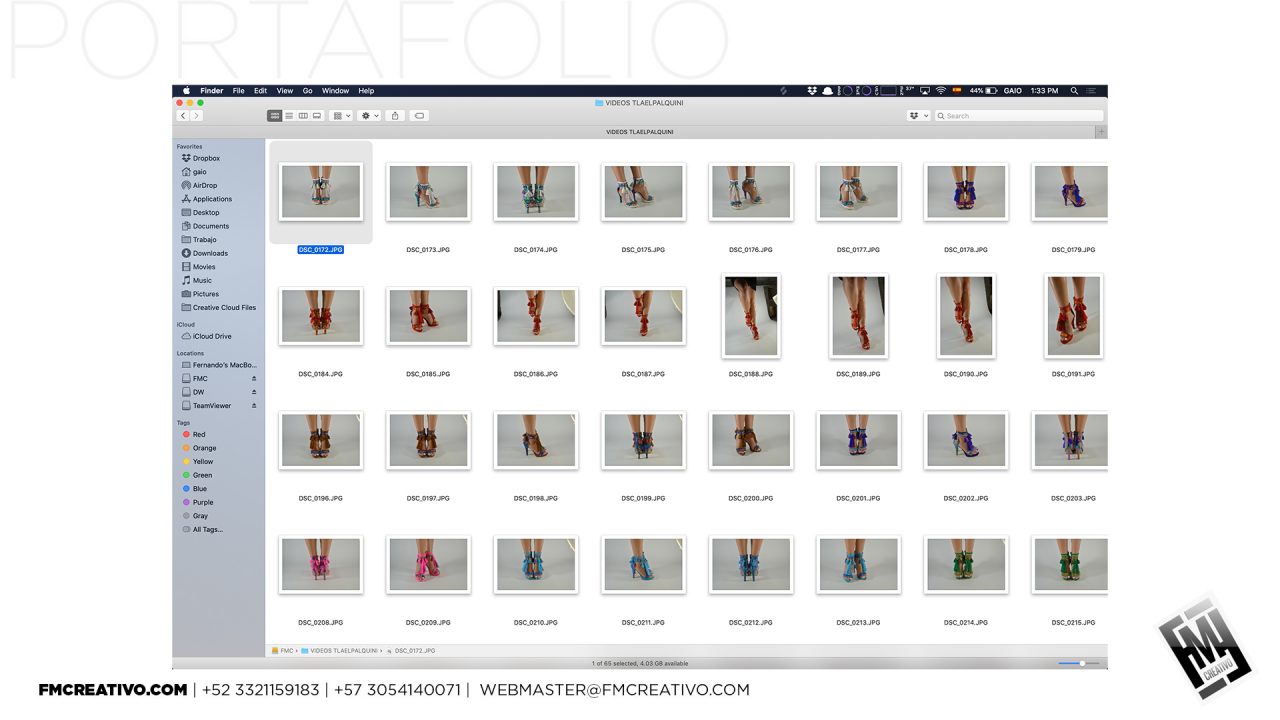Select AirDrop in the sidebar
Screen dimensions: 1280x720
pyautogui.click(x=200, y=185)
